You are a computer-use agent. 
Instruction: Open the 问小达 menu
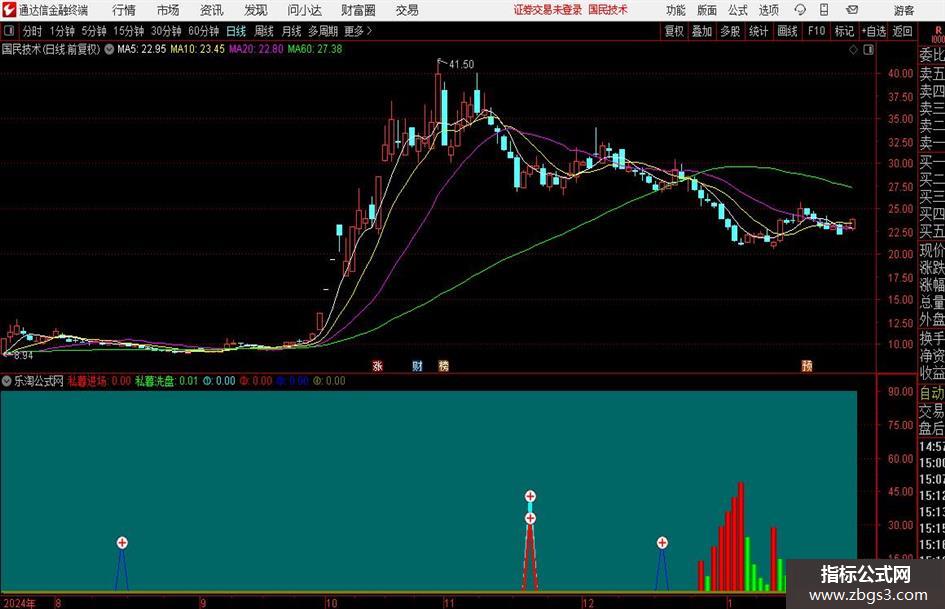tap(304, 10)
